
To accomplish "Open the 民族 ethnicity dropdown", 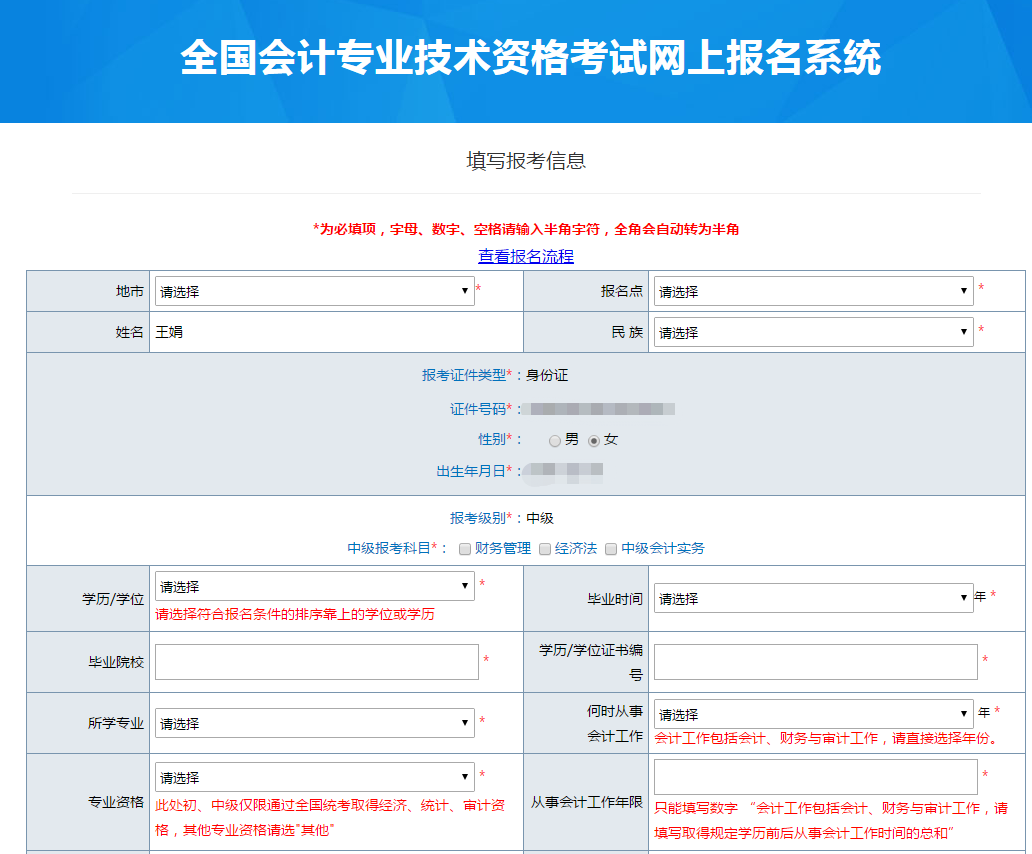I will click(813, 332).
